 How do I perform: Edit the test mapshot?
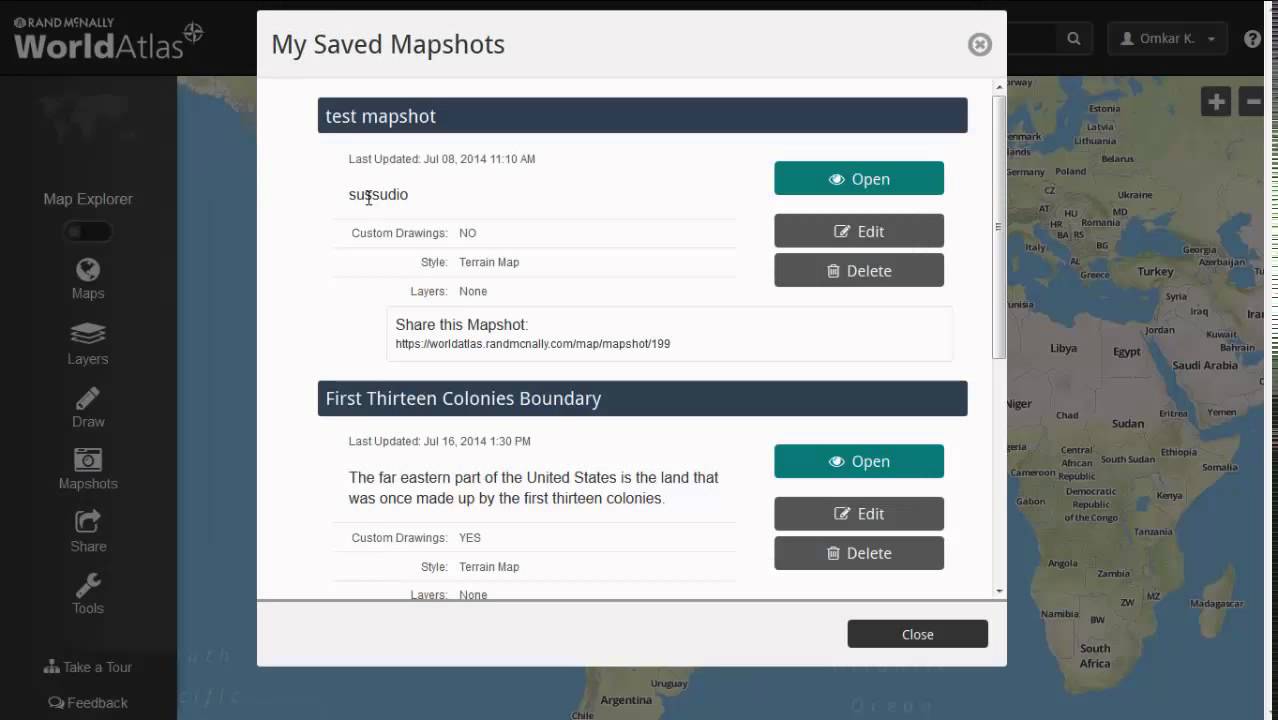pos(859,231)
